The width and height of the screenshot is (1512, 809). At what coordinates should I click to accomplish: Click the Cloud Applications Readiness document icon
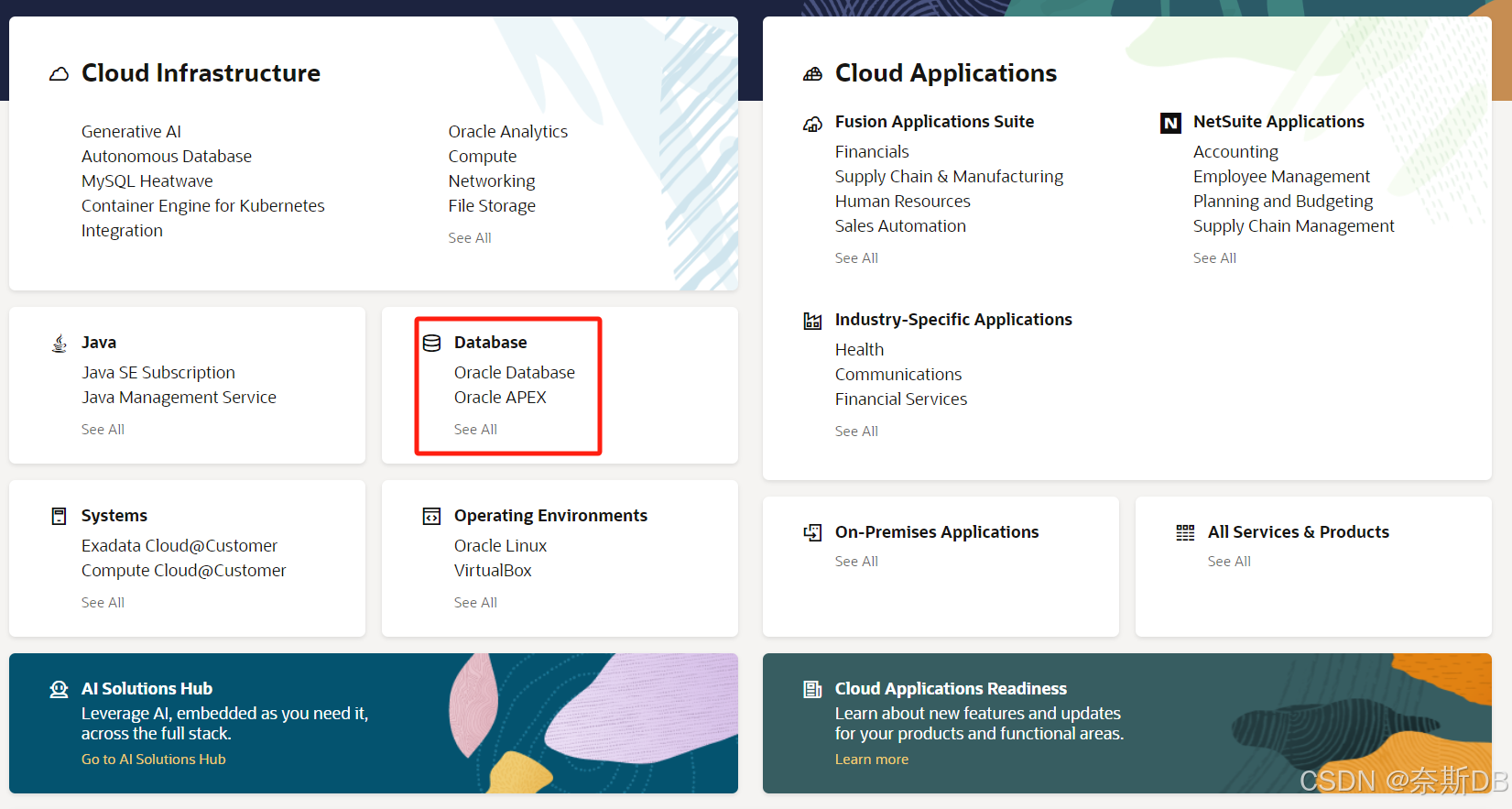pos(812,690)
